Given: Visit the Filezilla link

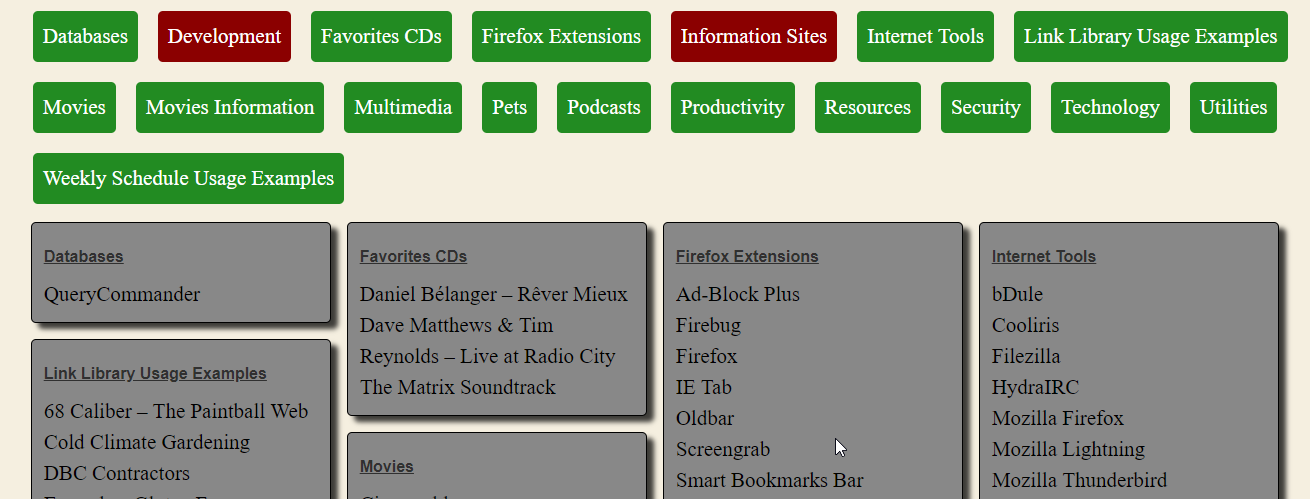Looking at the screenshot, I should pyautogui.click(x=1026, y=357).
